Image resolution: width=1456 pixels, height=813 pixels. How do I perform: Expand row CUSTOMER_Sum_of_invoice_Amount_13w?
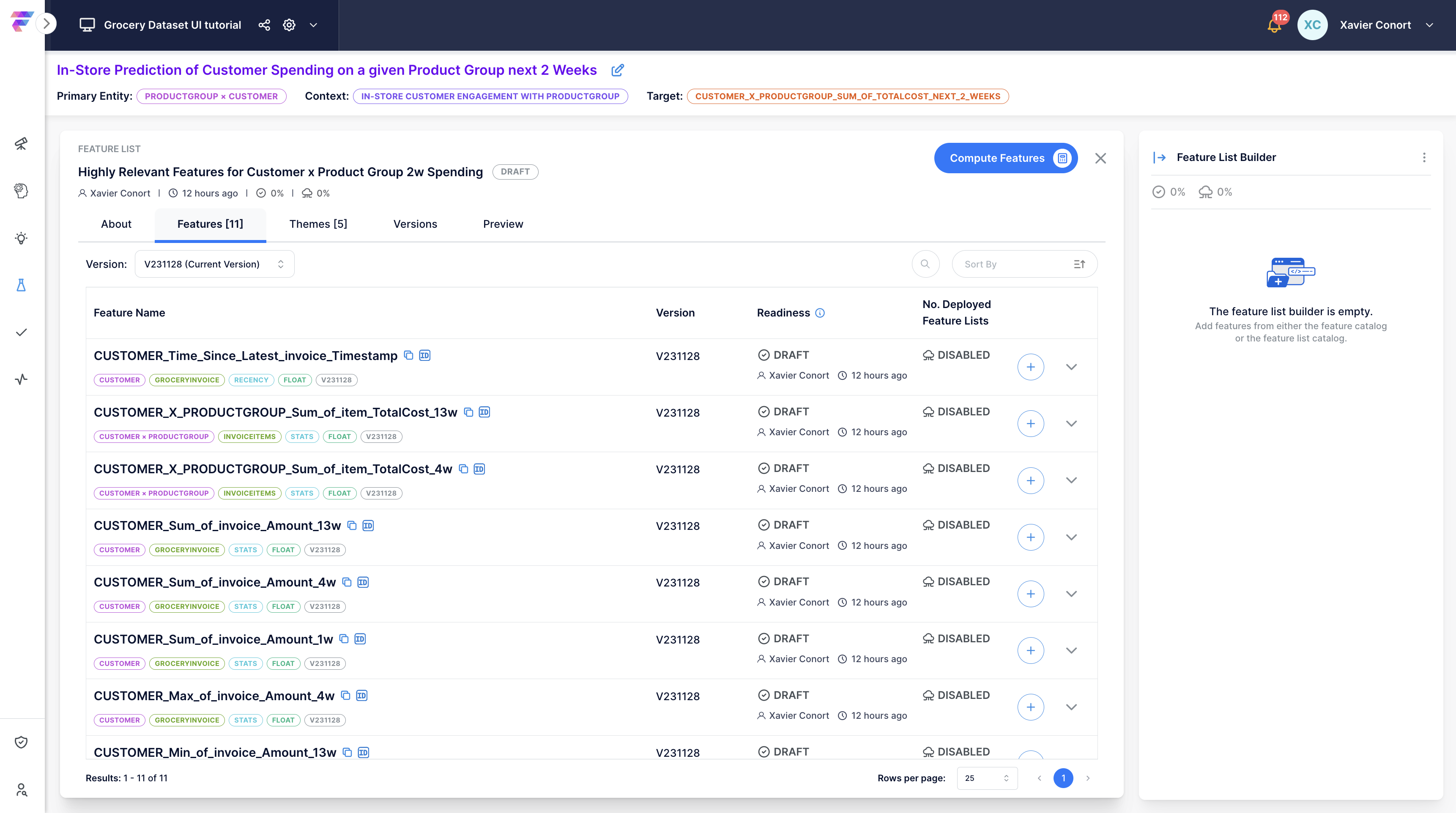tap(1071, 537)
